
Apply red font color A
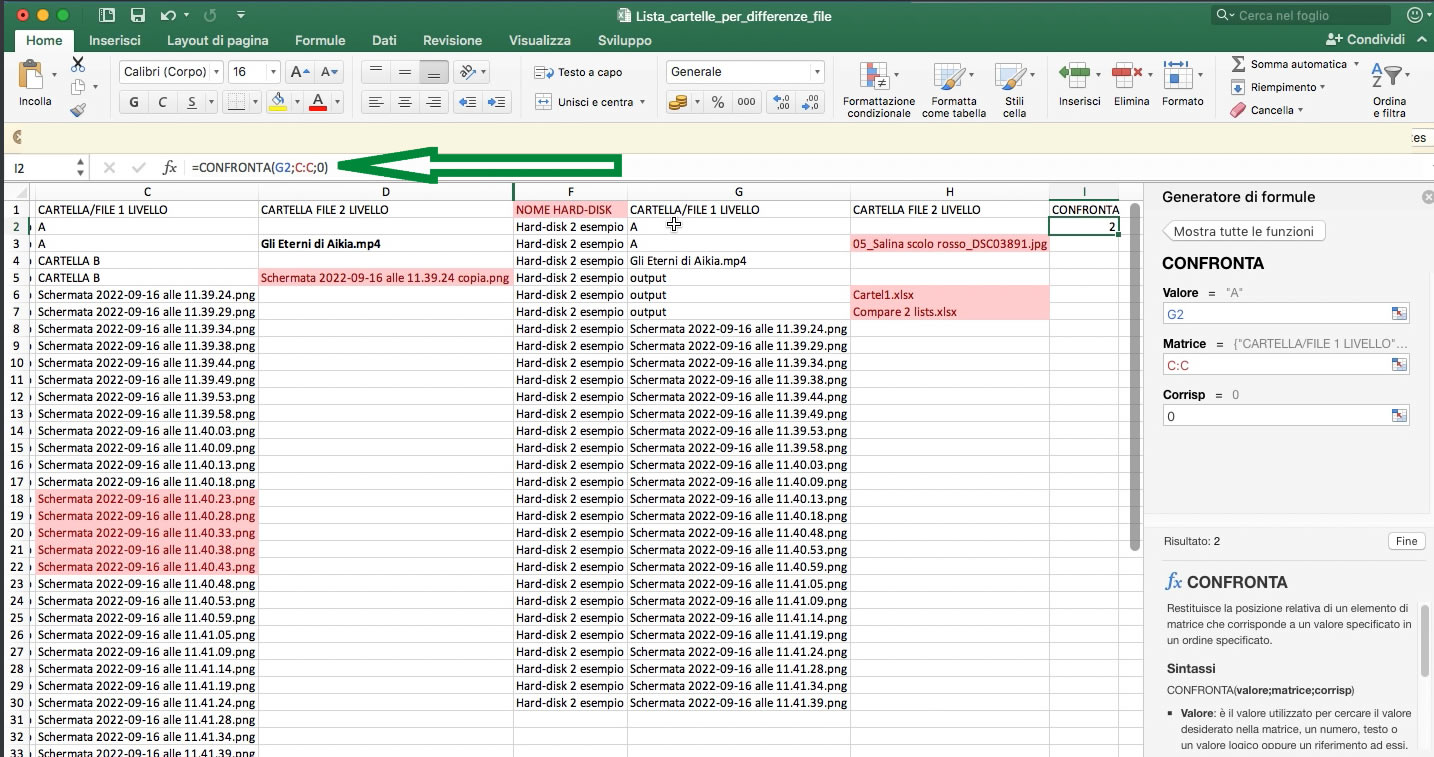[x=318, y=102]
